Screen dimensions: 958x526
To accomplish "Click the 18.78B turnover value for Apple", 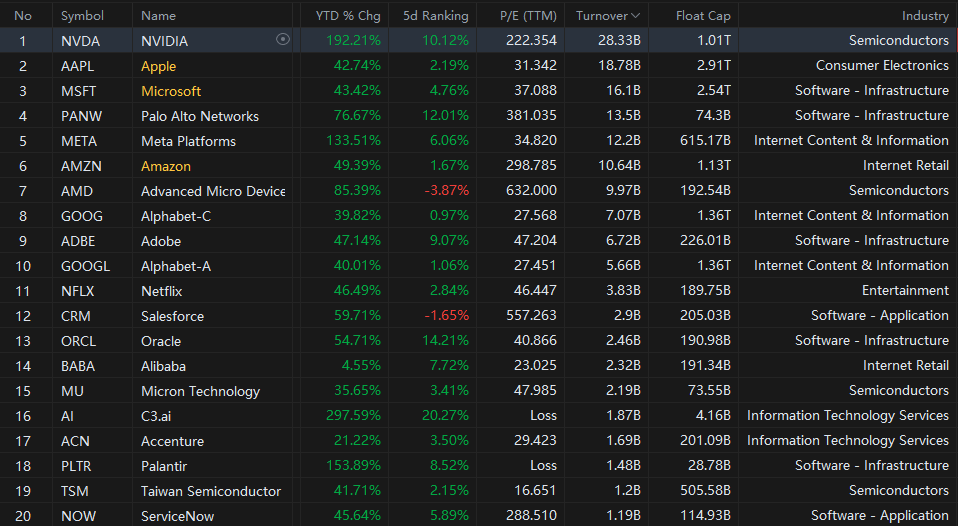I will tap(620, 66).
